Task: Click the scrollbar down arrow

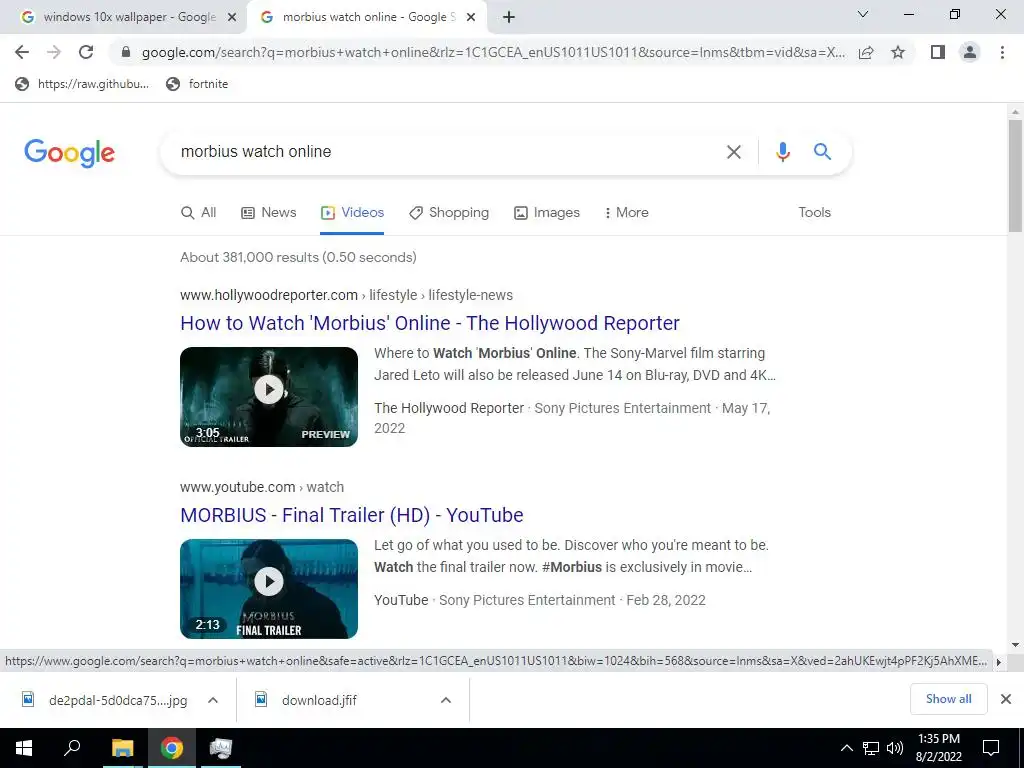Action: (x=1015, y=645)
